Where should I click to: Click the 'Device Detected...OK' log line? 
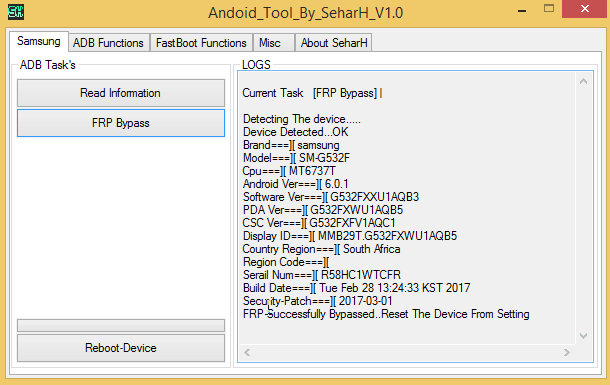[295, 132]
